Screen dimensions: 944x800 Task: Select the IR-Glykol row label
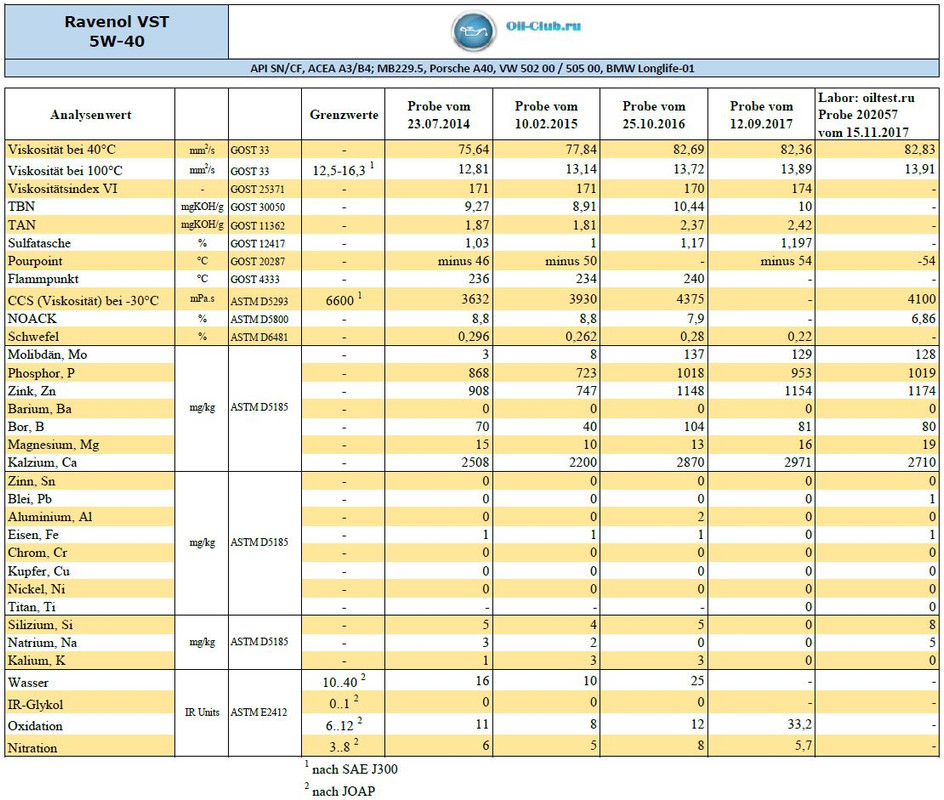point(35,704)
